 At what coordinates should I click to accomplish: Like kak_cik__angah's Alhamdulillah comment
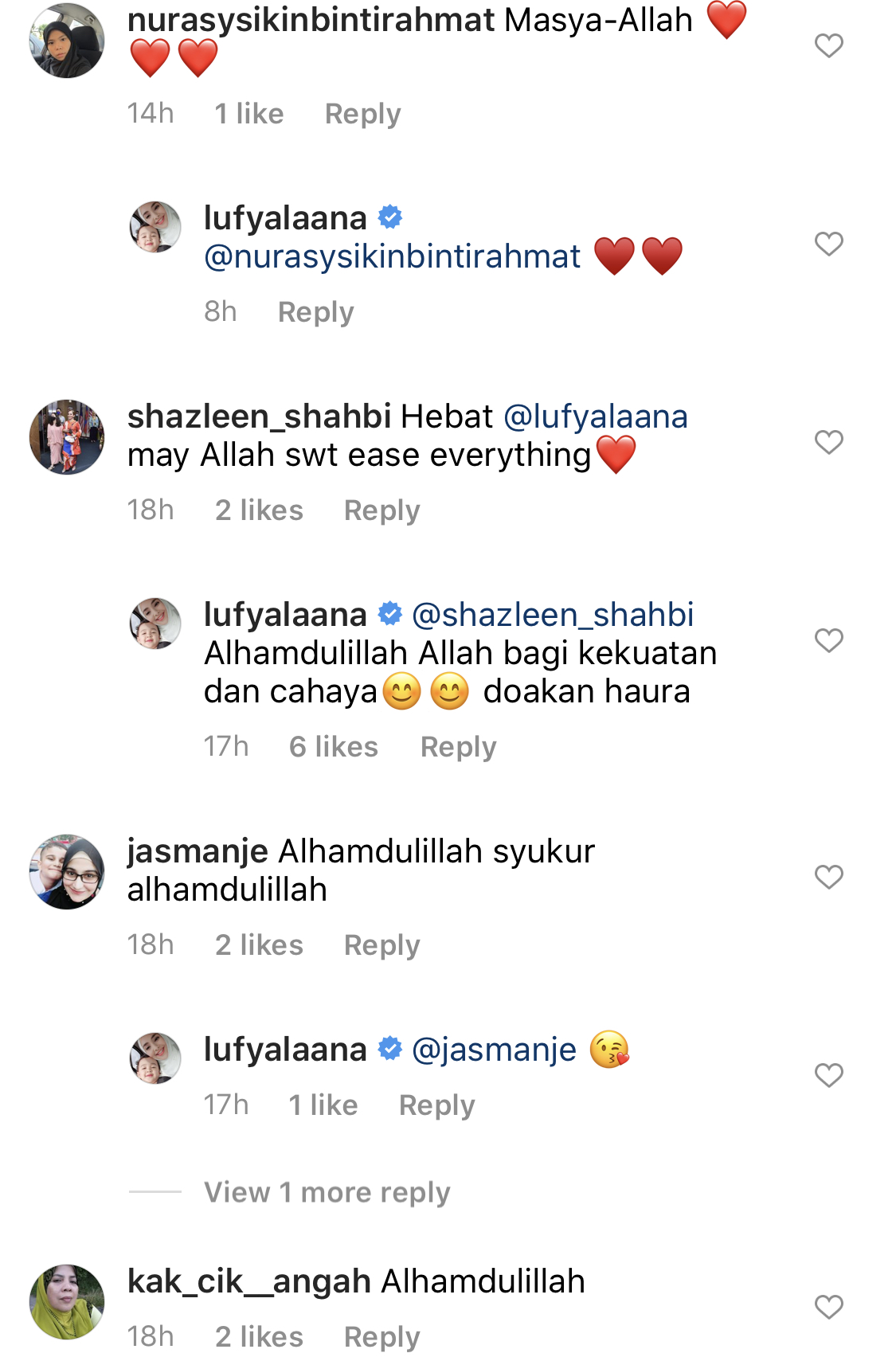pyautogui.click(x=828, y=1307)
